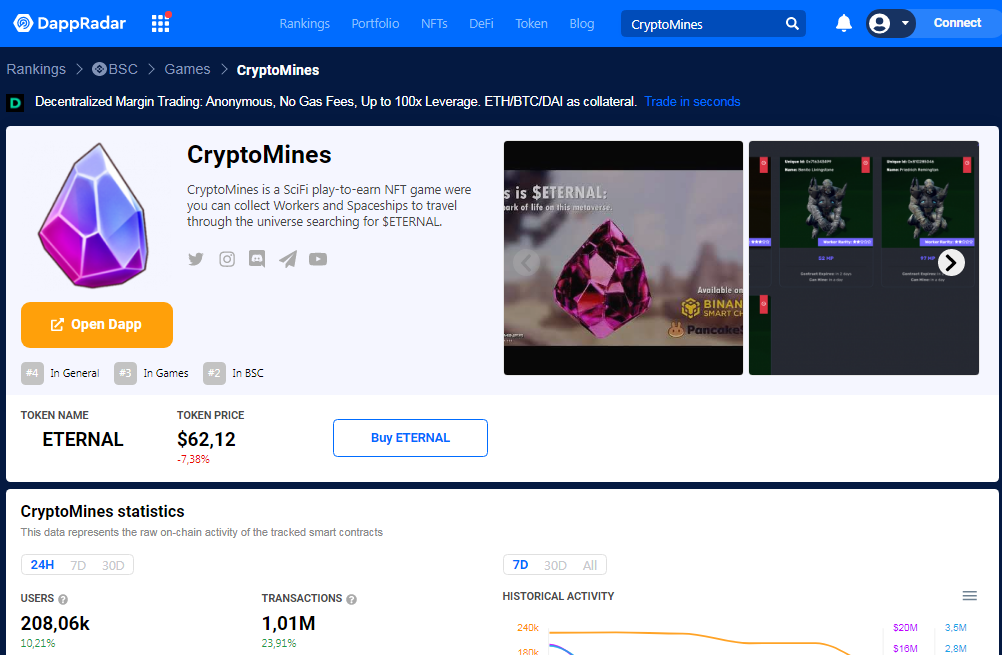Click the -7,38% price change
The width and height of the screenshot is (1002, 655).
193,459
